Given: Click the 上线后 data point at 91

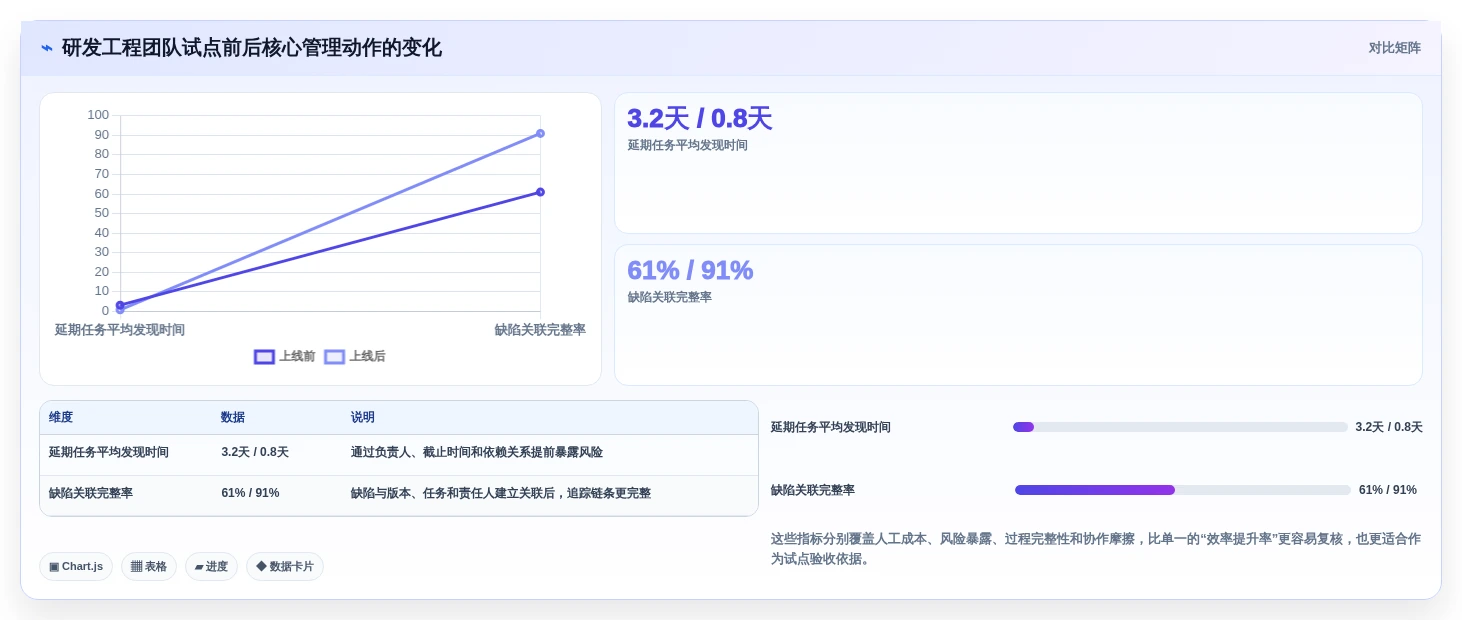Looking at the screenshot, I should tap(540, 133).
